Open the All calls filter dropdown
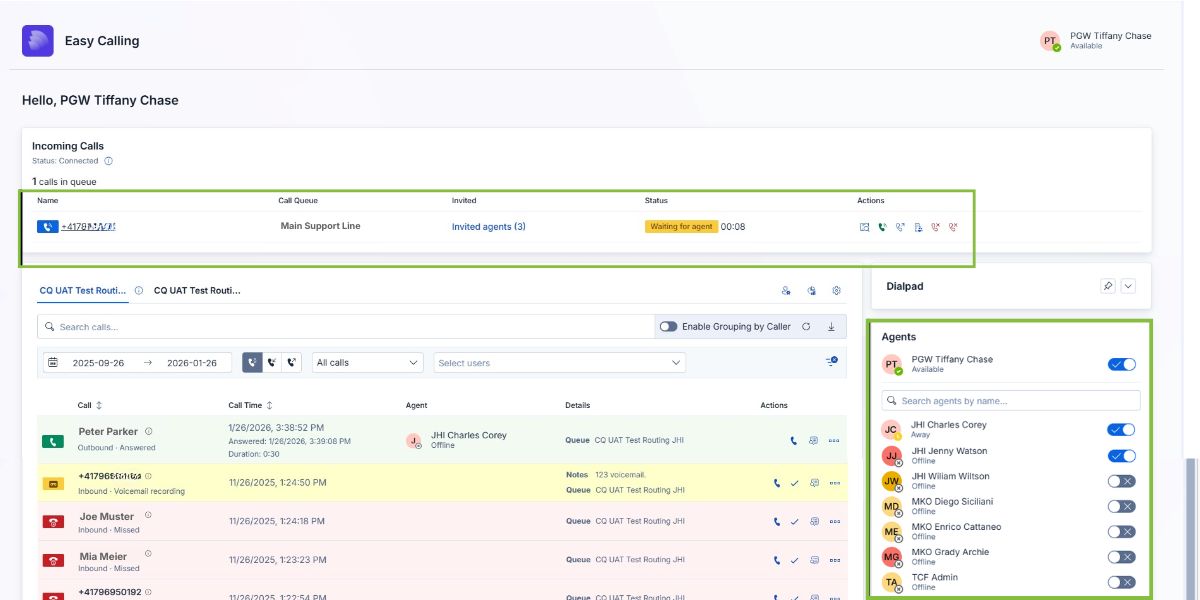 click(368, 363)
